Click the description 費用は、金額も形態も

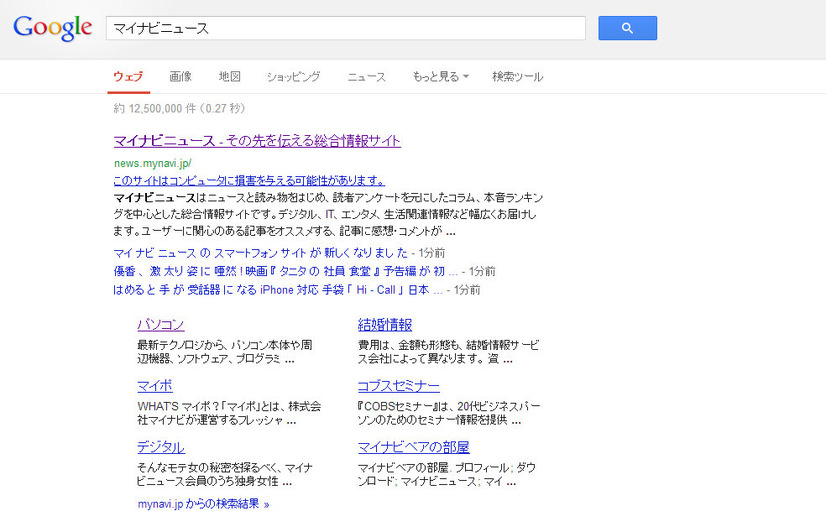coord(449,352)
